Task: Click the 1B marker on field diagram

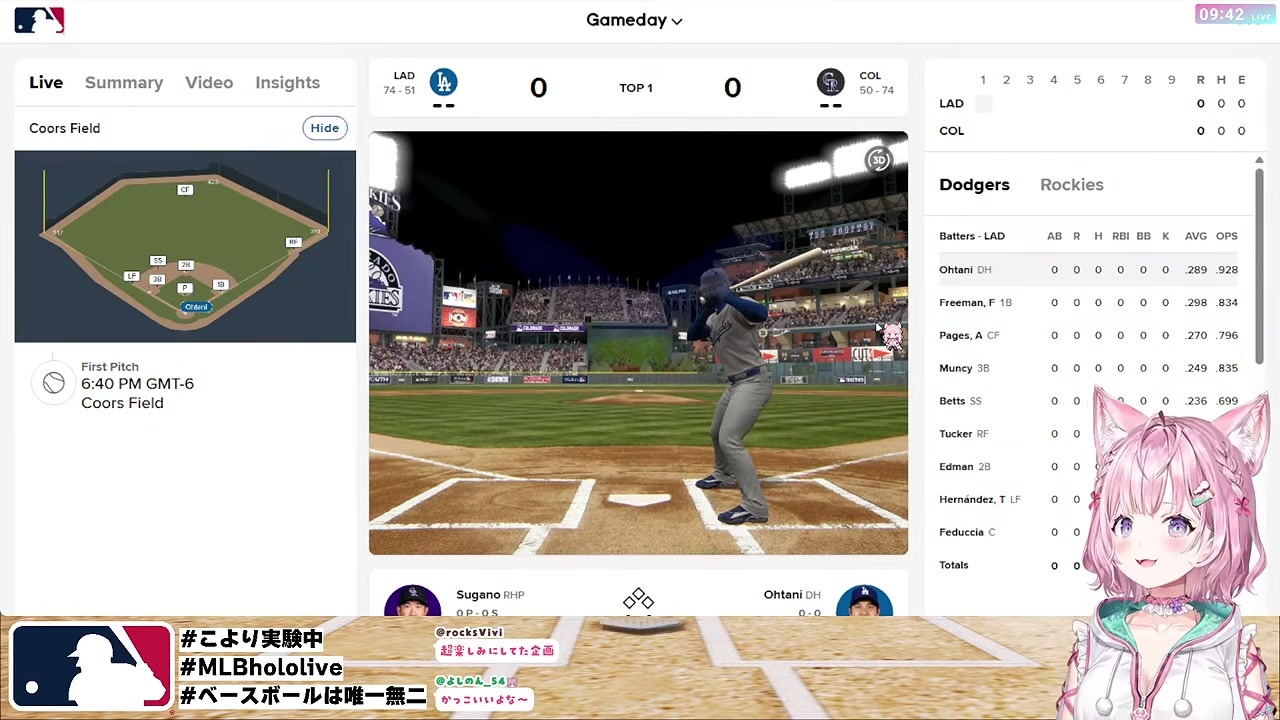Action: point(220,285)
